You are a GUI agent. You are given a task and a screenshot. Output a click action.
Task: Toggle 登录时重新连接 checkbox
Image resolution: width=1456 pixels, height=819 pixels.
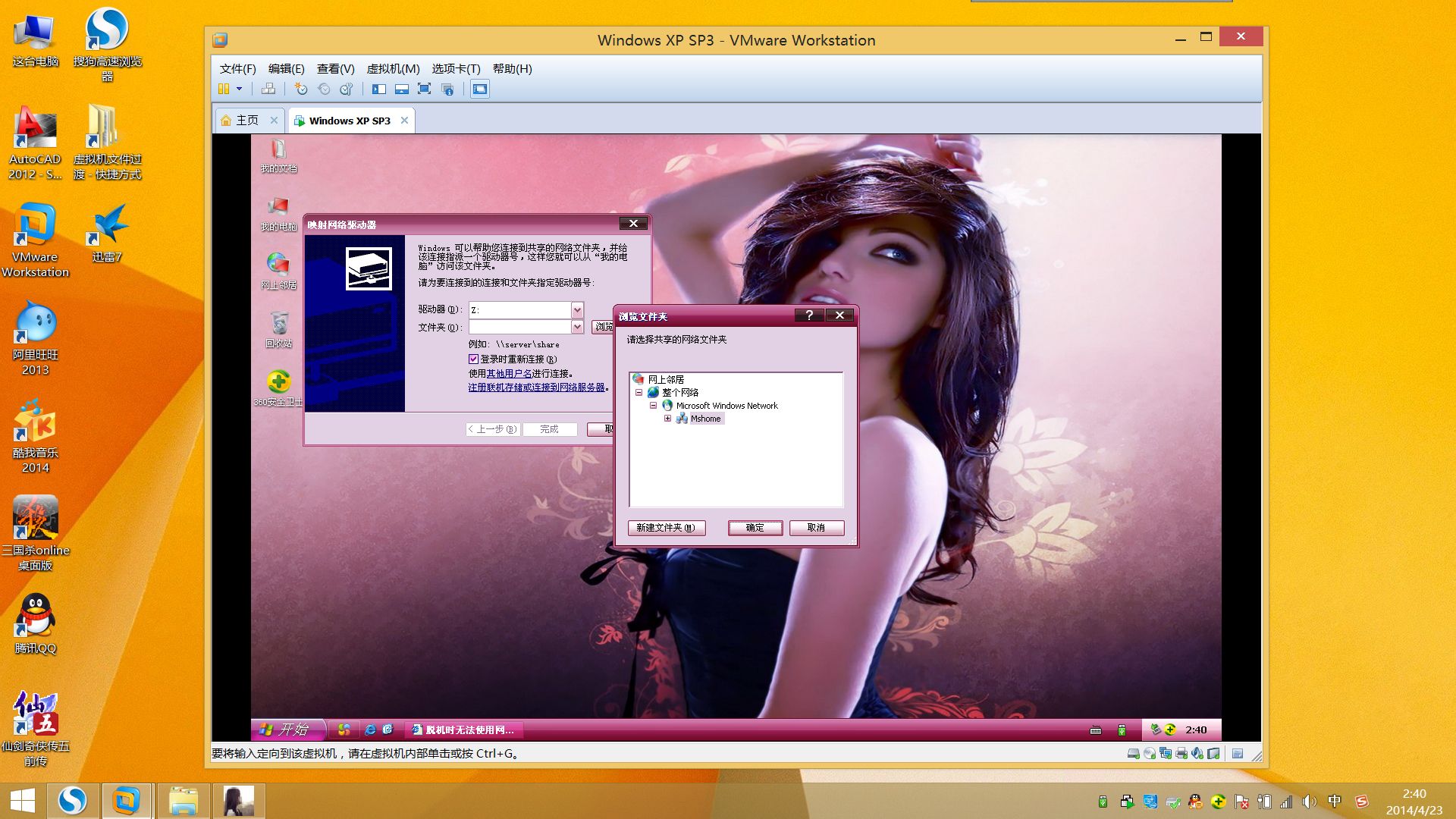point(473,359)
